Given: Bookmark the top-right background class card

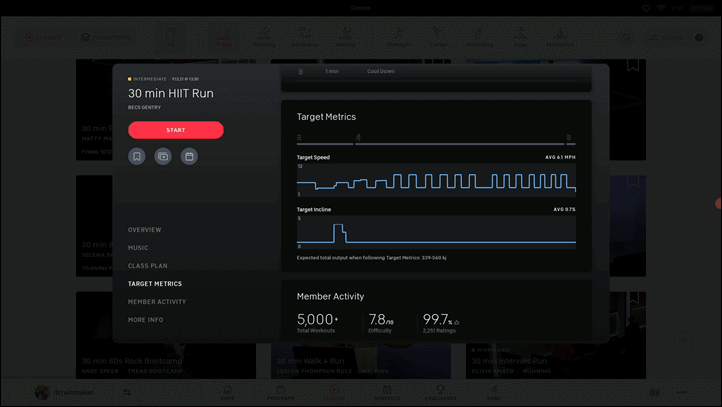Looking at the screenshot, I should (633, 64).
